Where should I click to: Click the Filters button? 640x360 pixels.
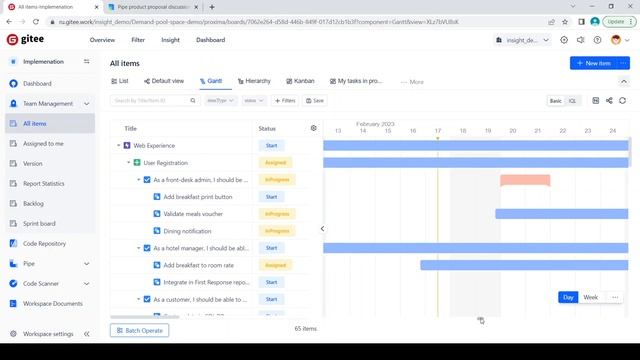(x=285, y=100)
